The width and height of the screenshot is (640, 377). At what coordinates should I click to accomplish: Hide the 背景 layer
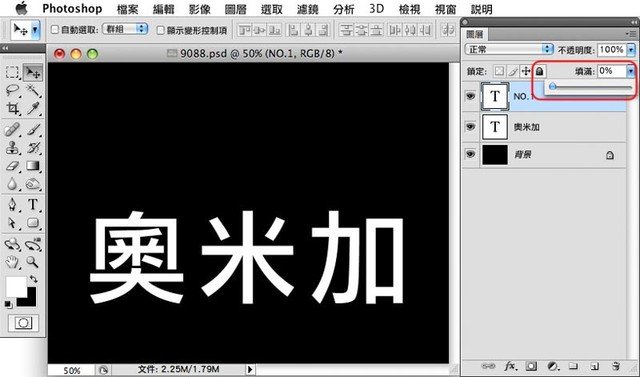(470, 154)
